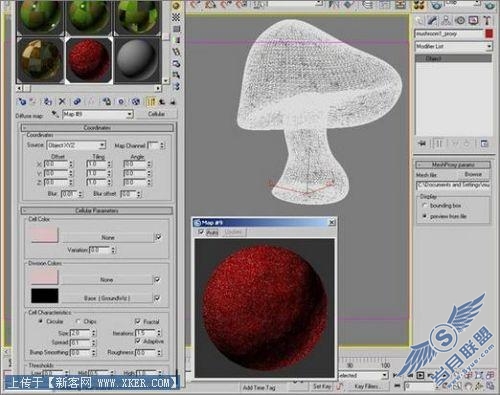This screenshot has height=395, width=500.
Task: Select the Circular cell radio button
Action: coord(41,321)
